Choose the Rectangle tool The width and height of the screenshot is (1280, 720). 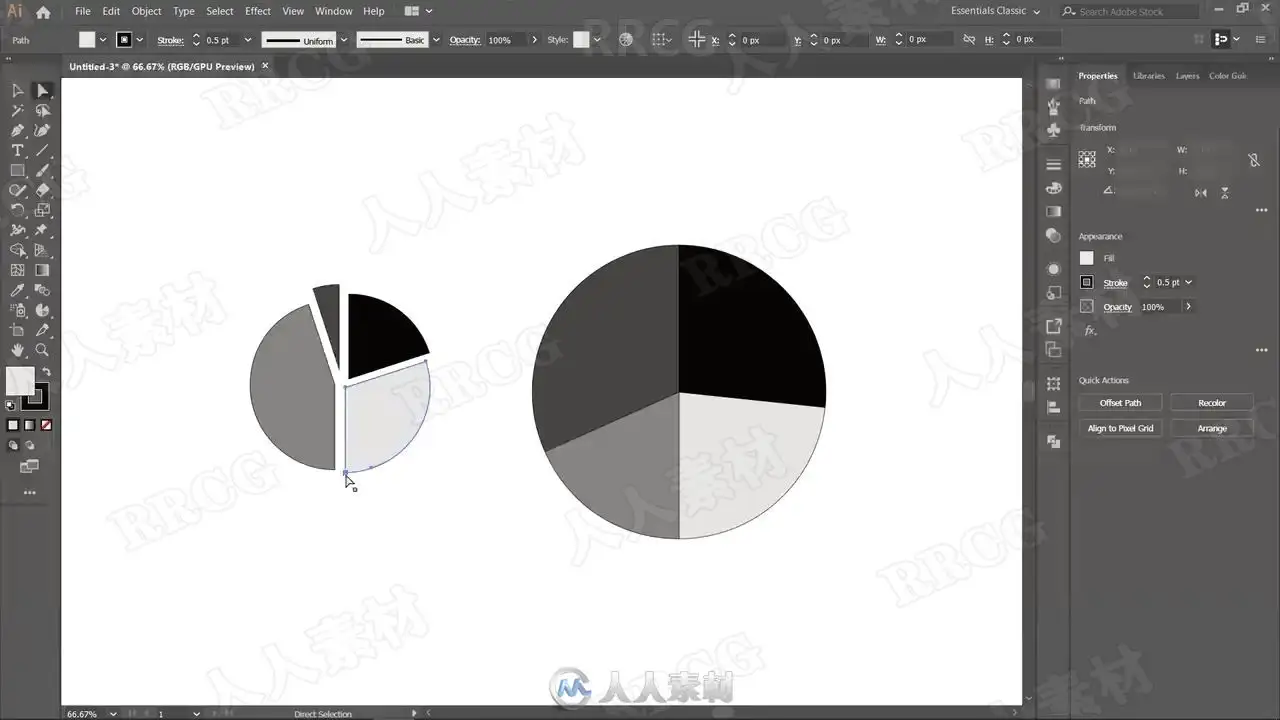pos(17,171)
